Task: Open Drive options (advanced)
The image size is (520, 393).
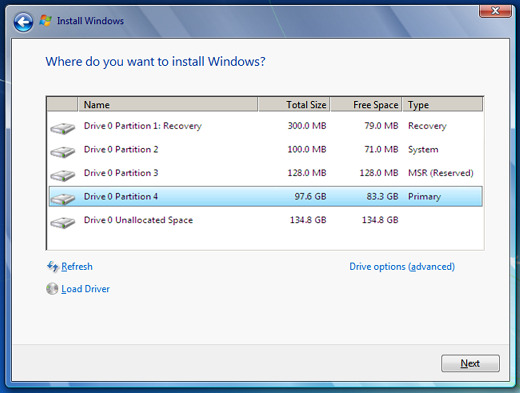Action: click(x=402, y=267)
